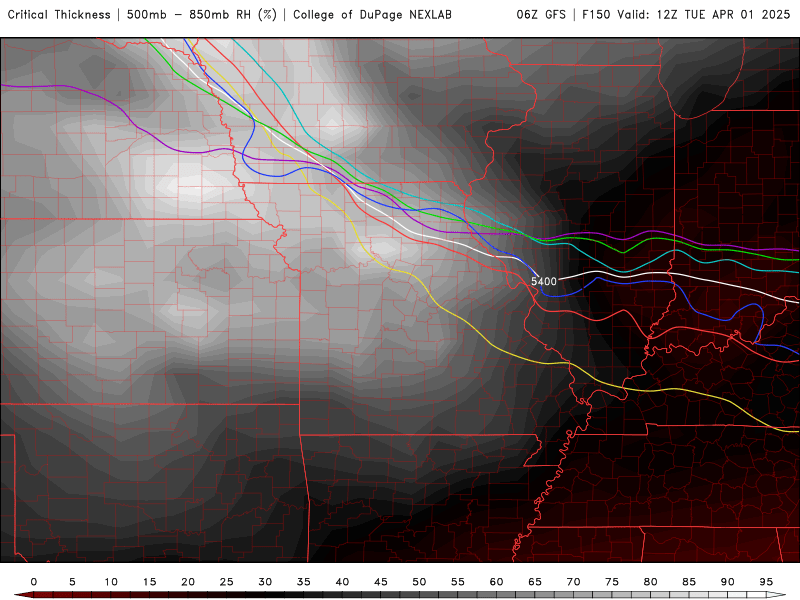Click the 95 value on the colorbar

766,582
